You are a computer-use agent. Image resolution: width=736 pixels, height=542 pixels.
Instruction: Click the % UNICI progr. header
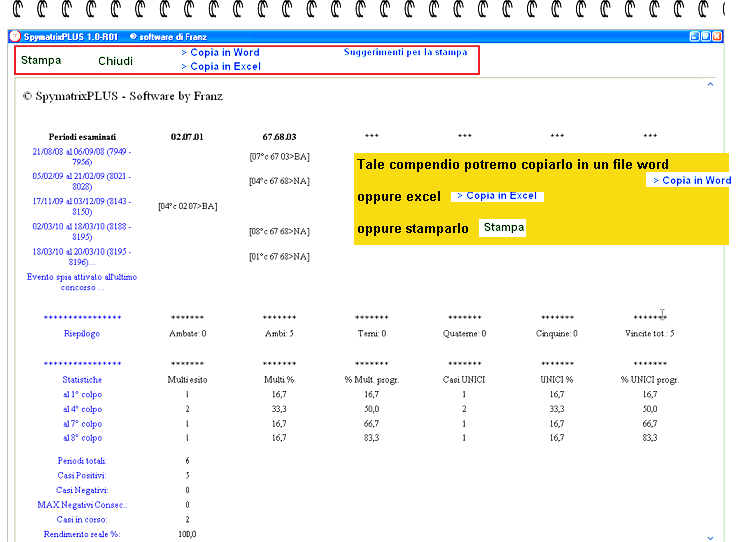(x=650, y=380)
